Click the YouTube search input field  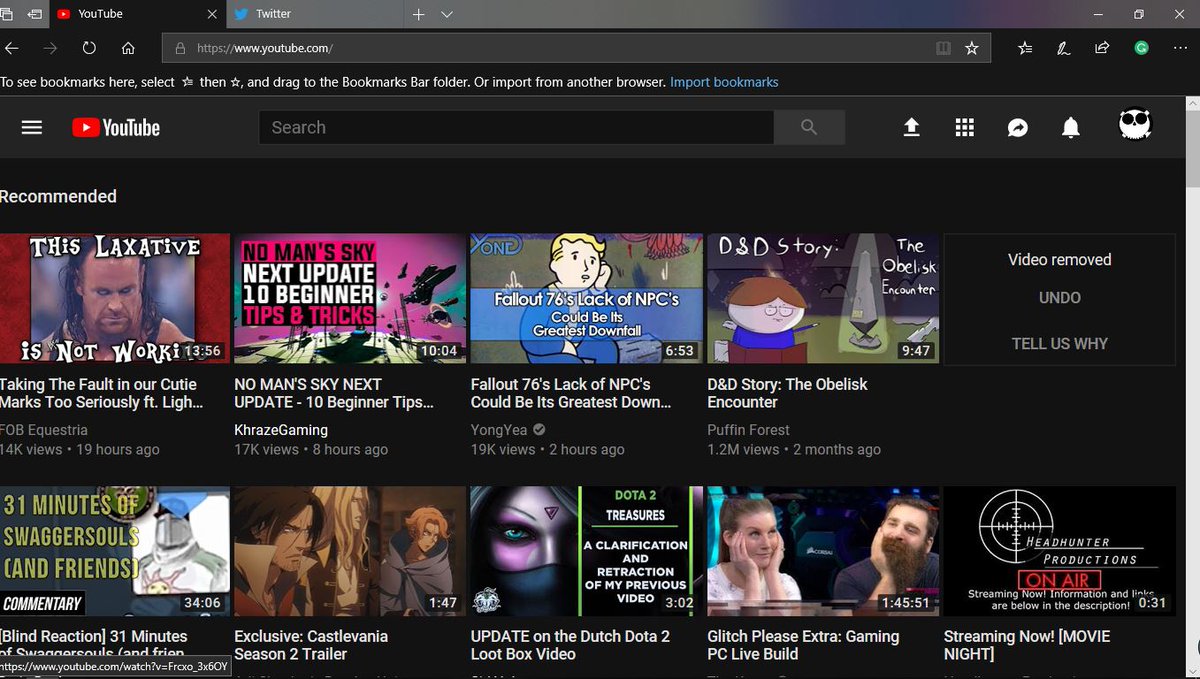click(516, 127)
